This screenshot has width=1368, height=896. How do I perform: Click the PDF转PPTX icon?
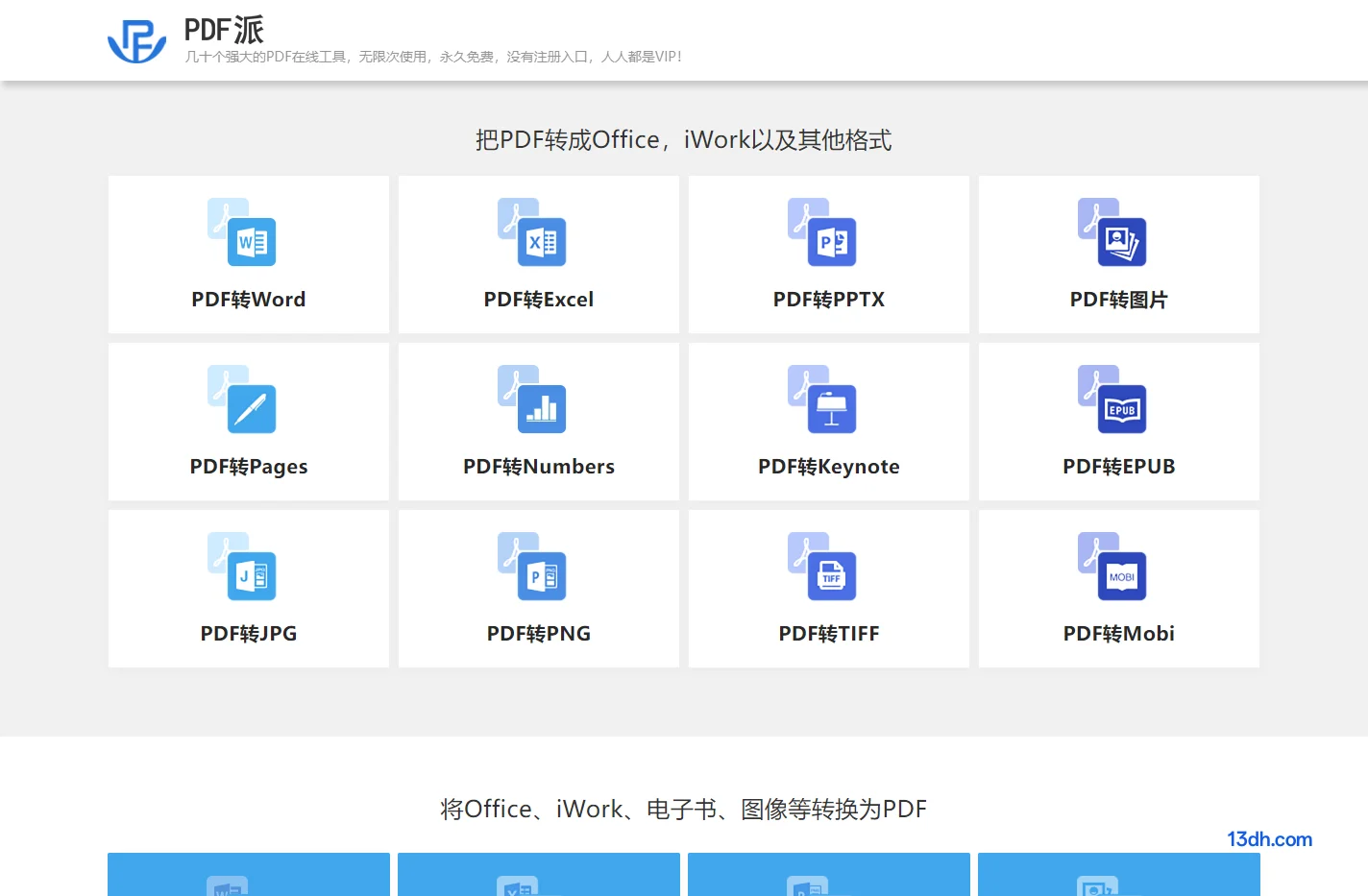click(822, 232)
